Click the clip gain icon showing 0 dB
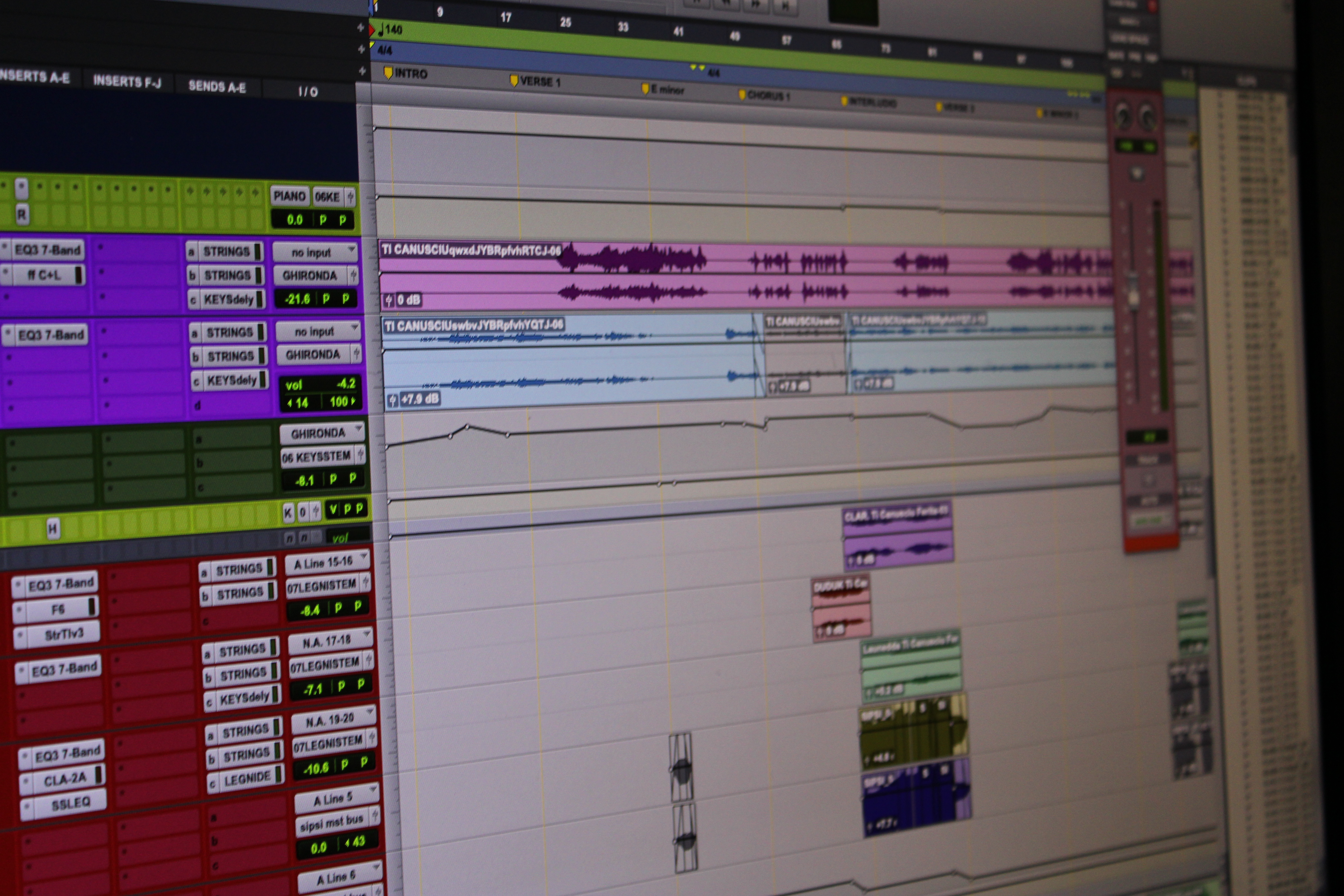This screenshot has height=896, width=1344. tap(389, 299)
